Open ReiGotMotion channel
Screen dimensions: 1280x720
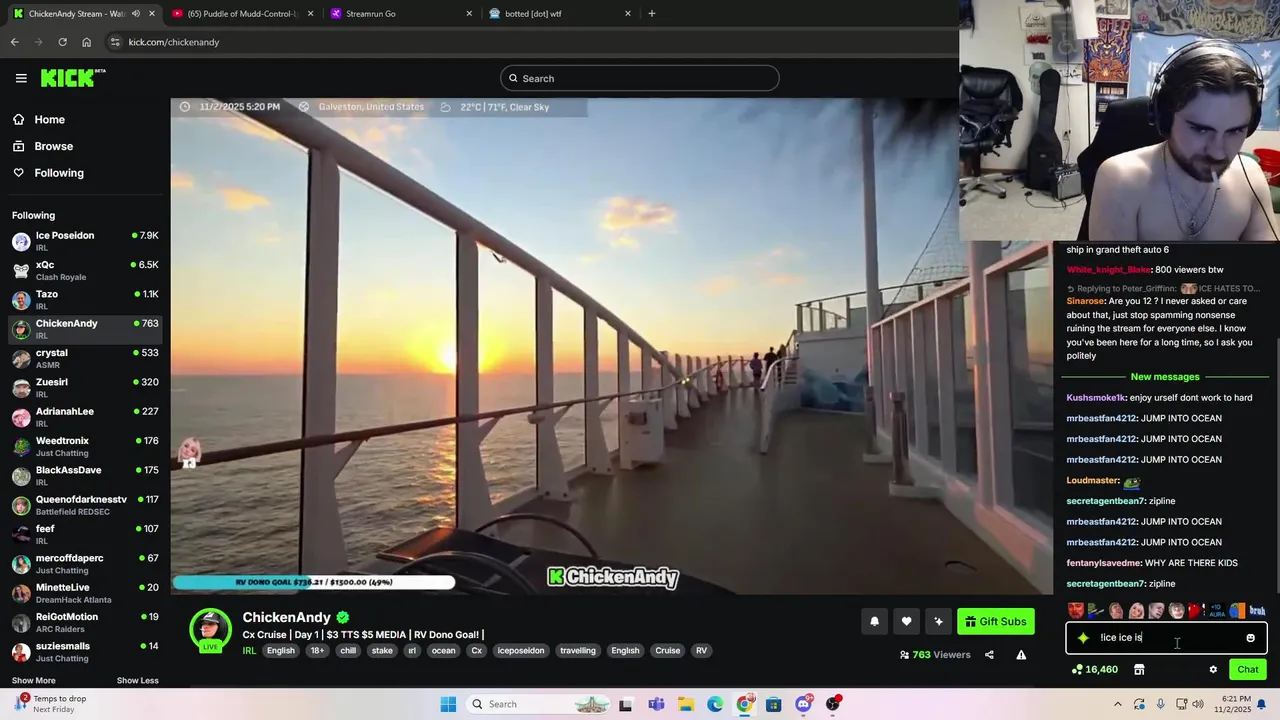coord(85,622)
